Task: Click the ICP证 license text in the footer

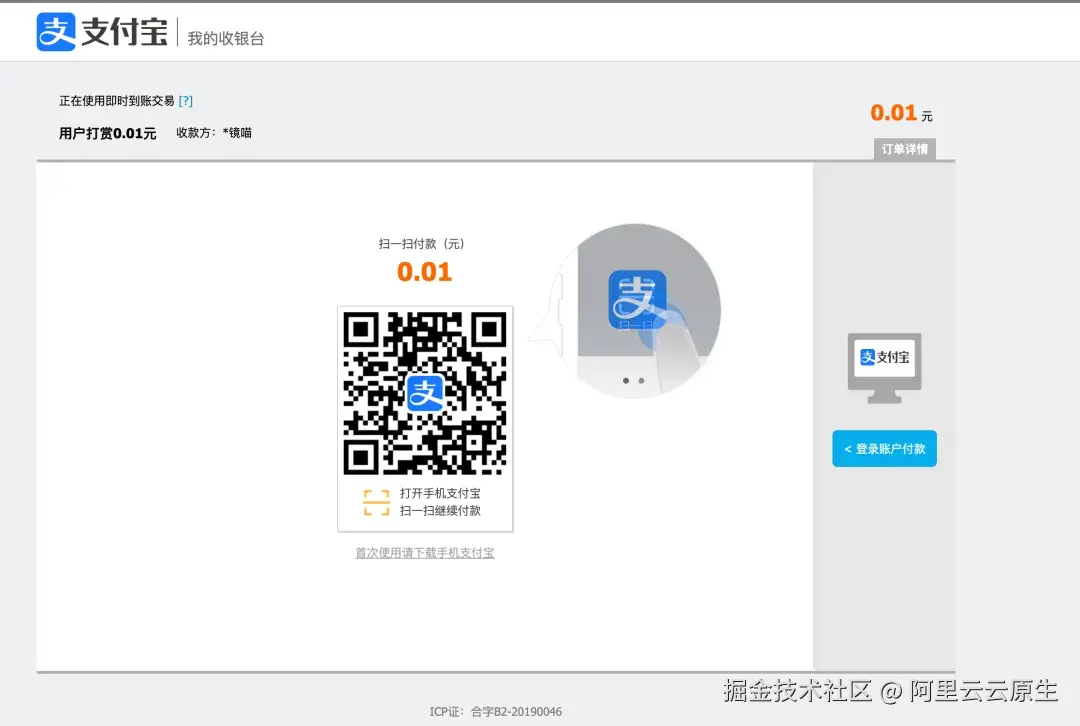Action: pos(496,712)
